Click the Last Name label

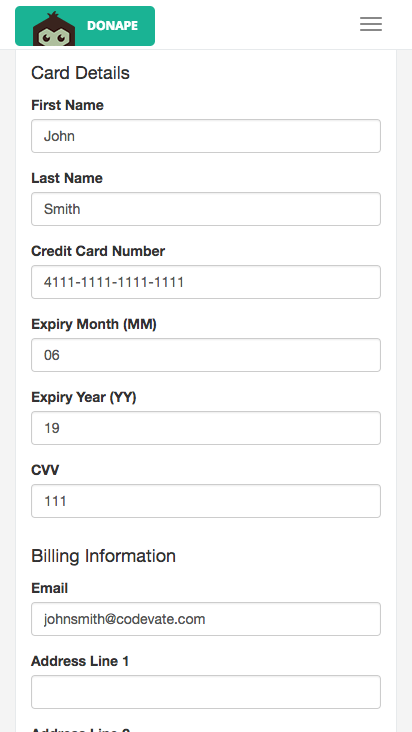pos(67,178)
